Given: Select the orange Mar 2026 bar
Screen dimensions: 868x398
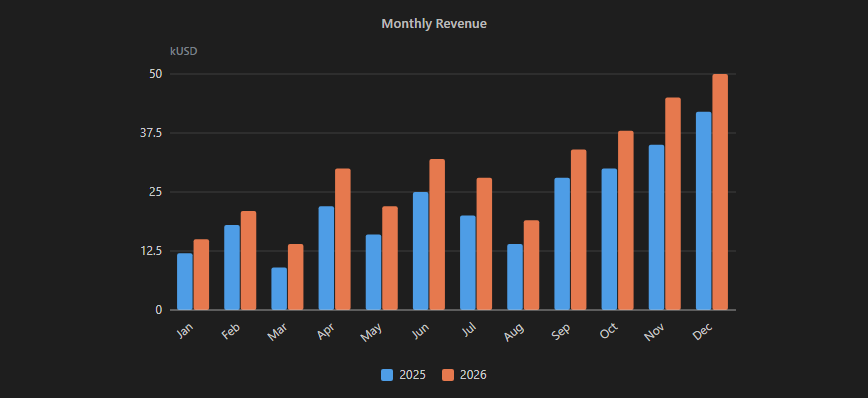Looking at the screenshot, I should (x=296, y=277).
